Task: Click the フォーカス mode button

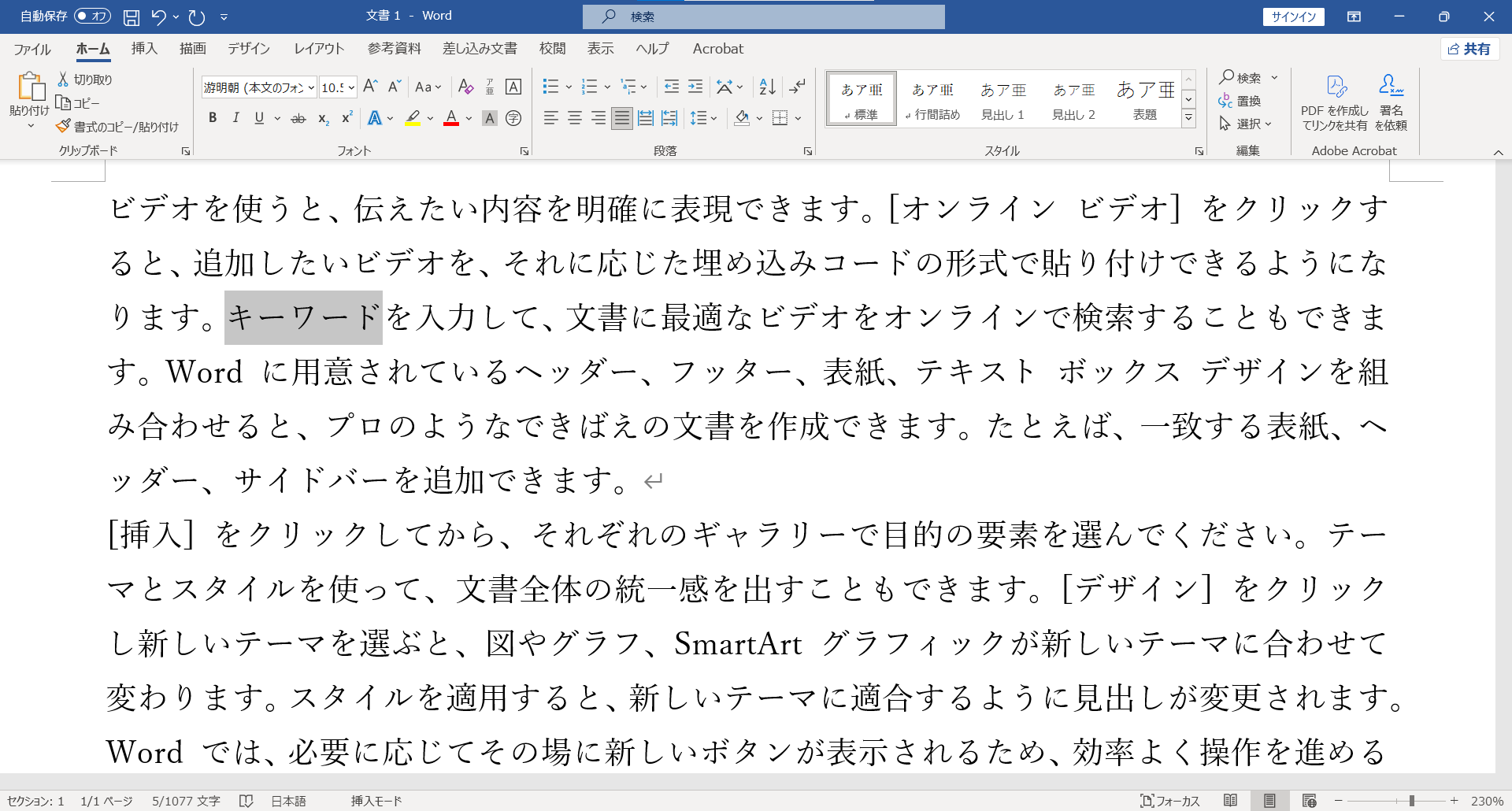Action: pos(1170,801)
